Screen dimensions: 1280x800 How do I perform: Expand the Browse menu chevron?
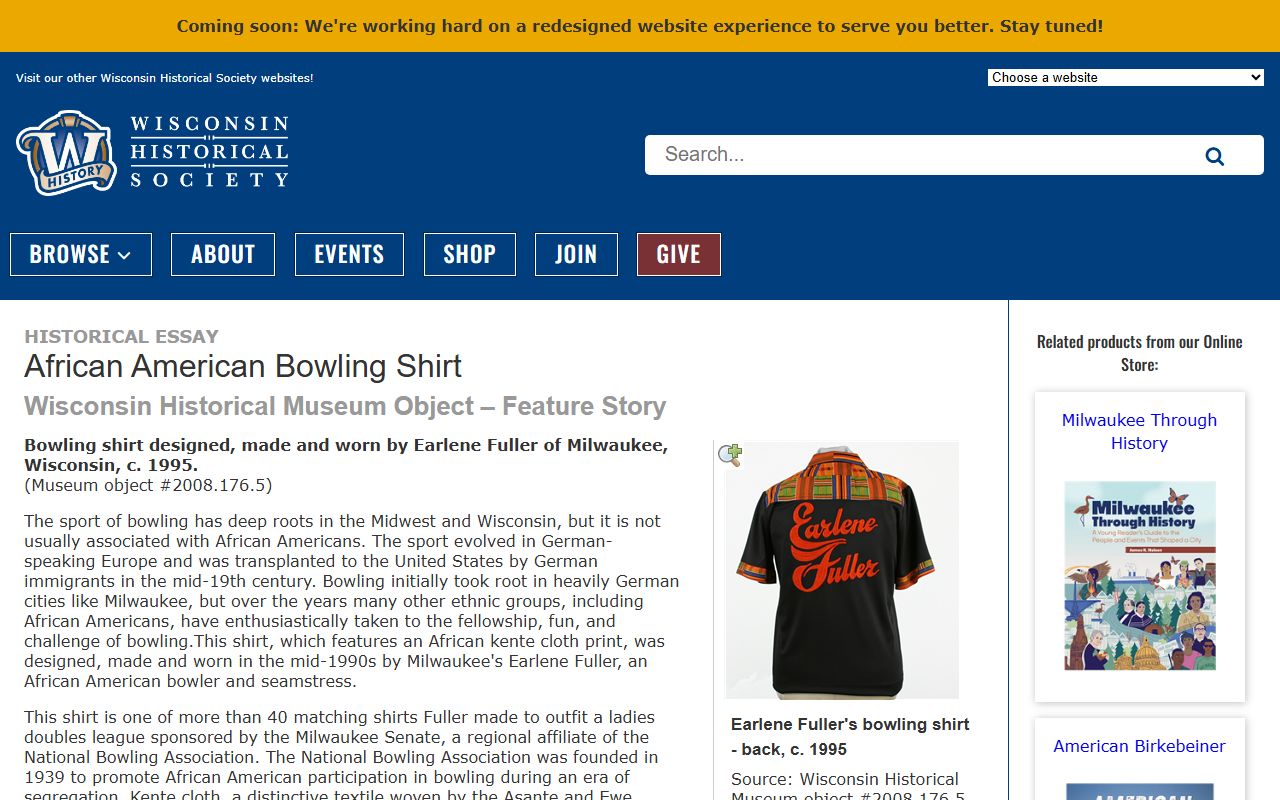tap(124, 255)
